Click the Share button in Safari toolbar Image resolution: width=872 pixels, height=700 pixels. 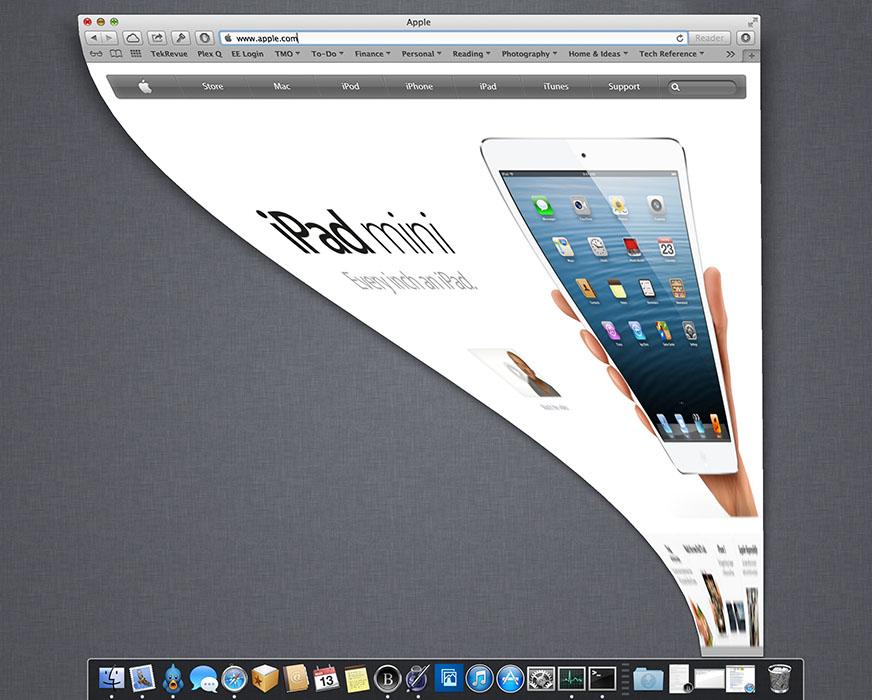point(157,38)
